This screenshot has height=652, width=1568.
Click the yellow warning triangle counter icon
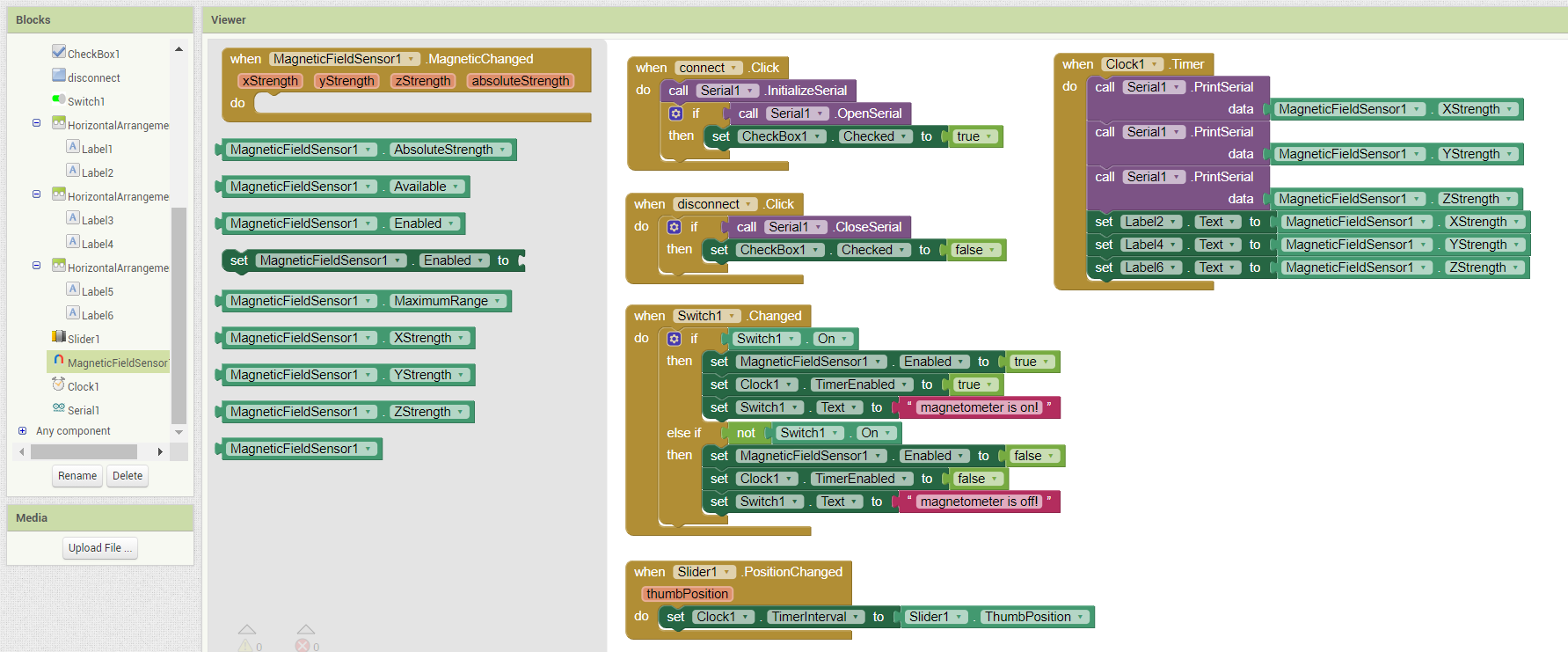click(x=246, y=646)
